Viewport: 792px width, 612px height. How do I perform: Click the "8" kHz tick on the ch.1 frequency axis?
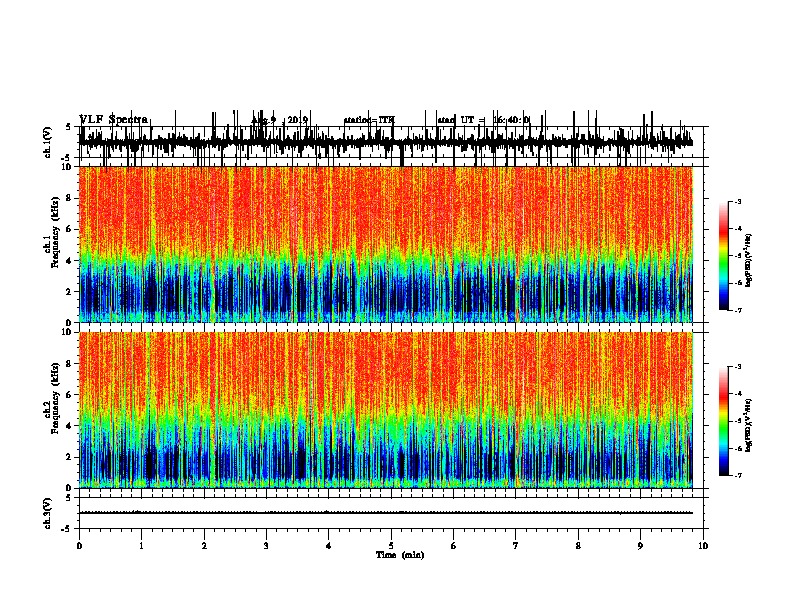(x=70, y=198)
